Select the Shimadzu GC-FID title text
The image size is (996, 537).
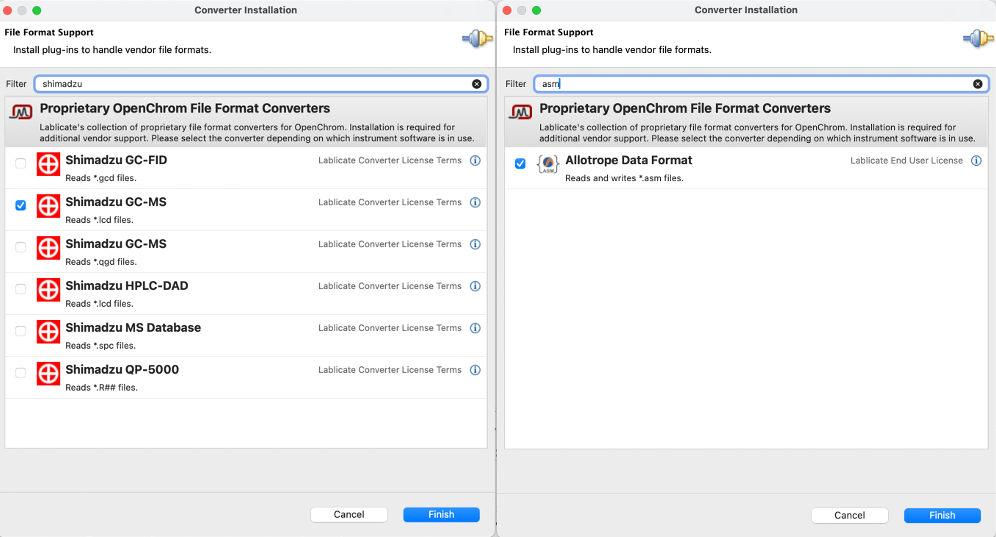[x=116, y=160]
